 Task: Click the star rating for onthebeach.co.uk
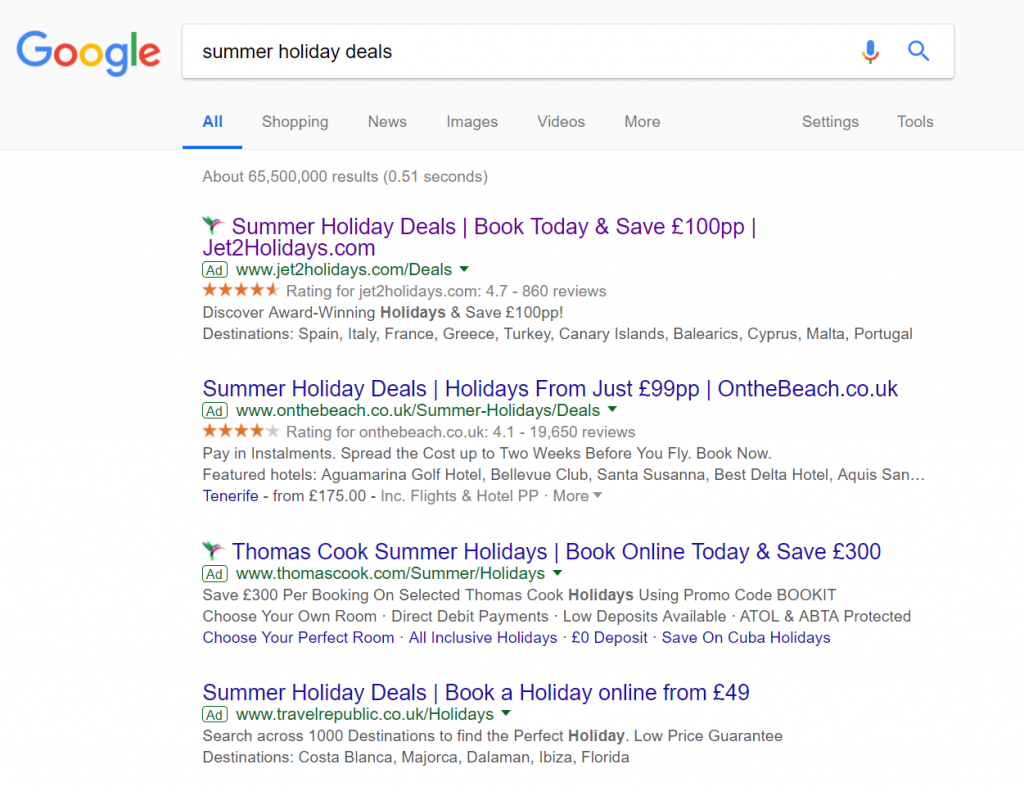(241, 431)
